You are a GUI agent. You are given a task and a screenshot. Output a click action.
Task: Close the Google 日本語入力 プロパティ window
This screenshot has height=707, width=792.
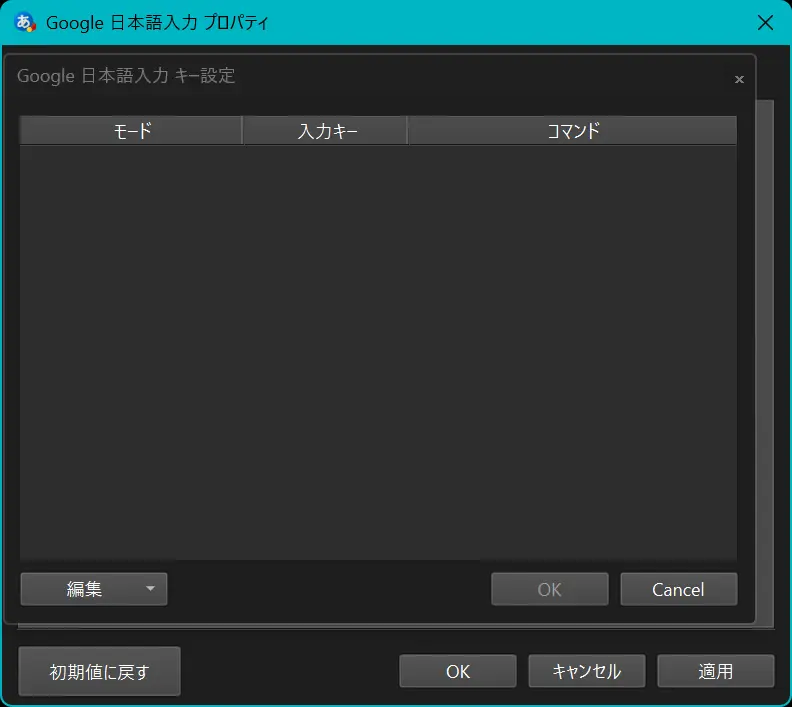click(765, 22)
